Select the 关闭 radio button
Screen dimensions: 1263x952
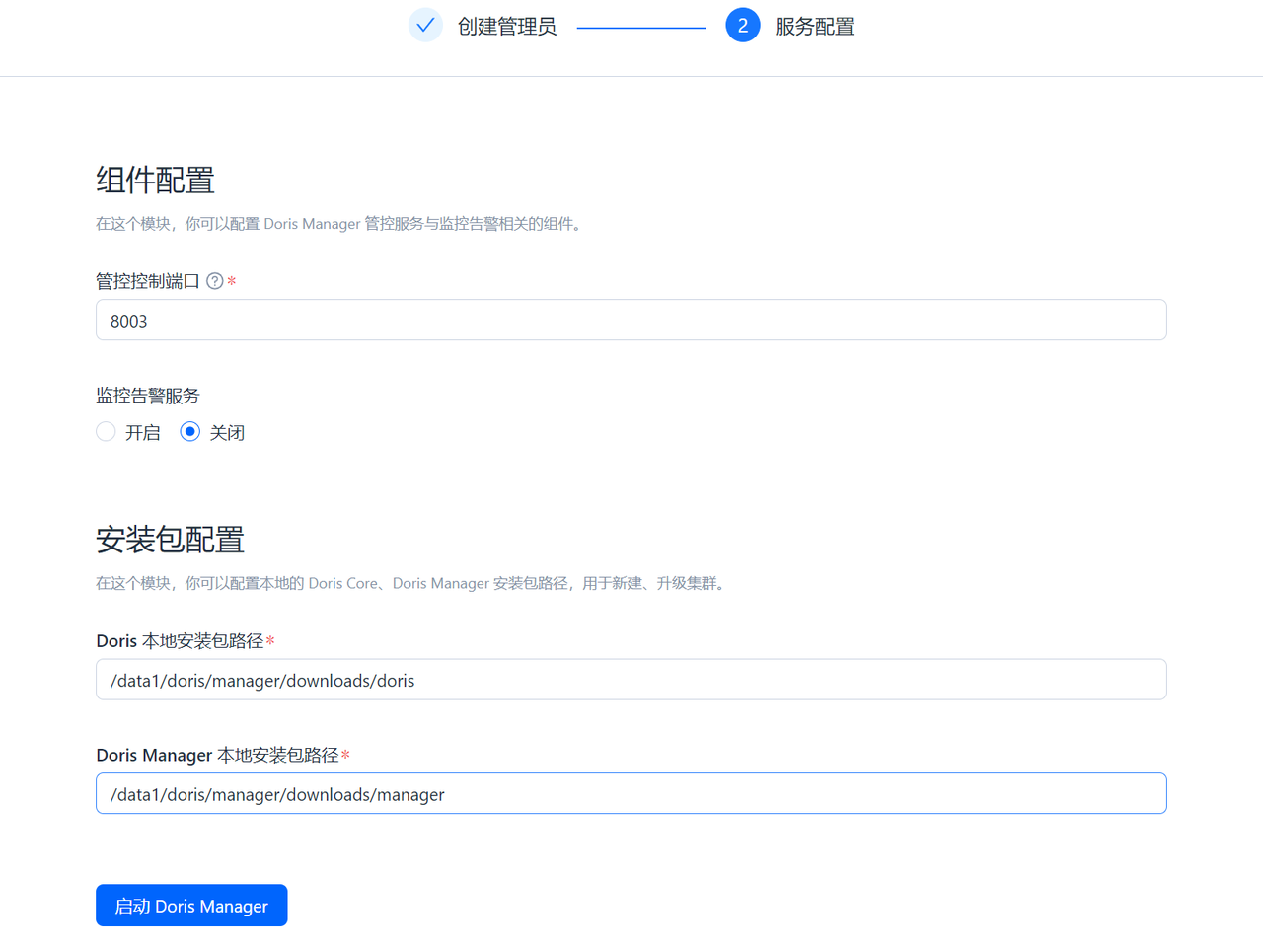pos(190,432)
